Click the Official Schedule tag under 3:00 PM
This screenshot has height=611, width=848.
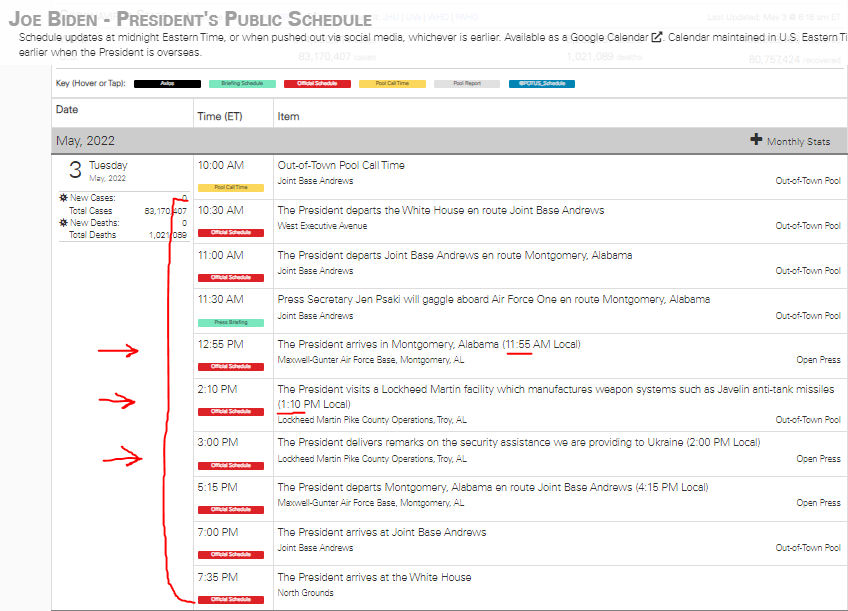231,466
